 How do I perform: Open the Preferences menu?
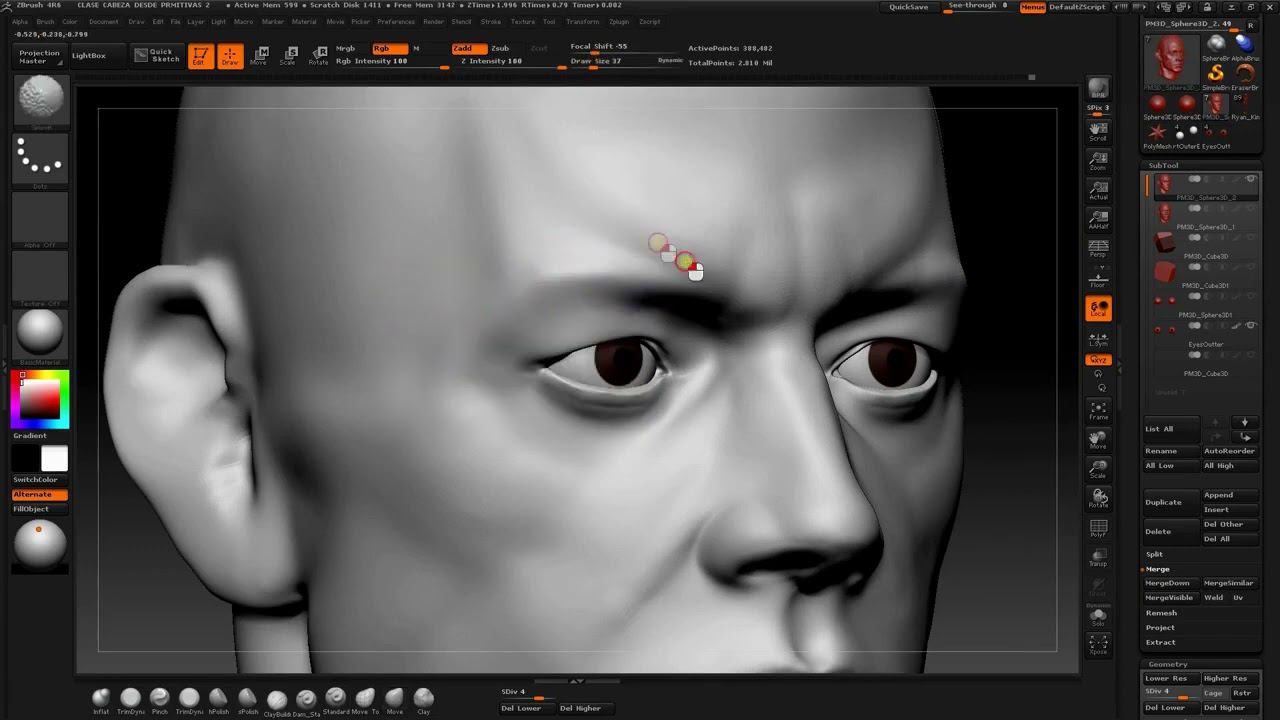coord(396,21)
